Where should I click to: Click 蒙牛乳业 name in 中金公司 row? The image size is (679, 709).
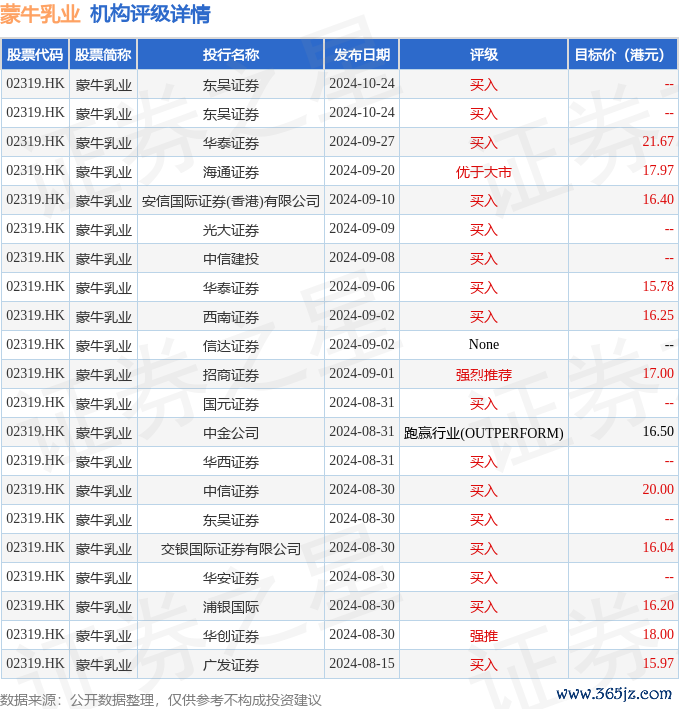tap(104, 433)
